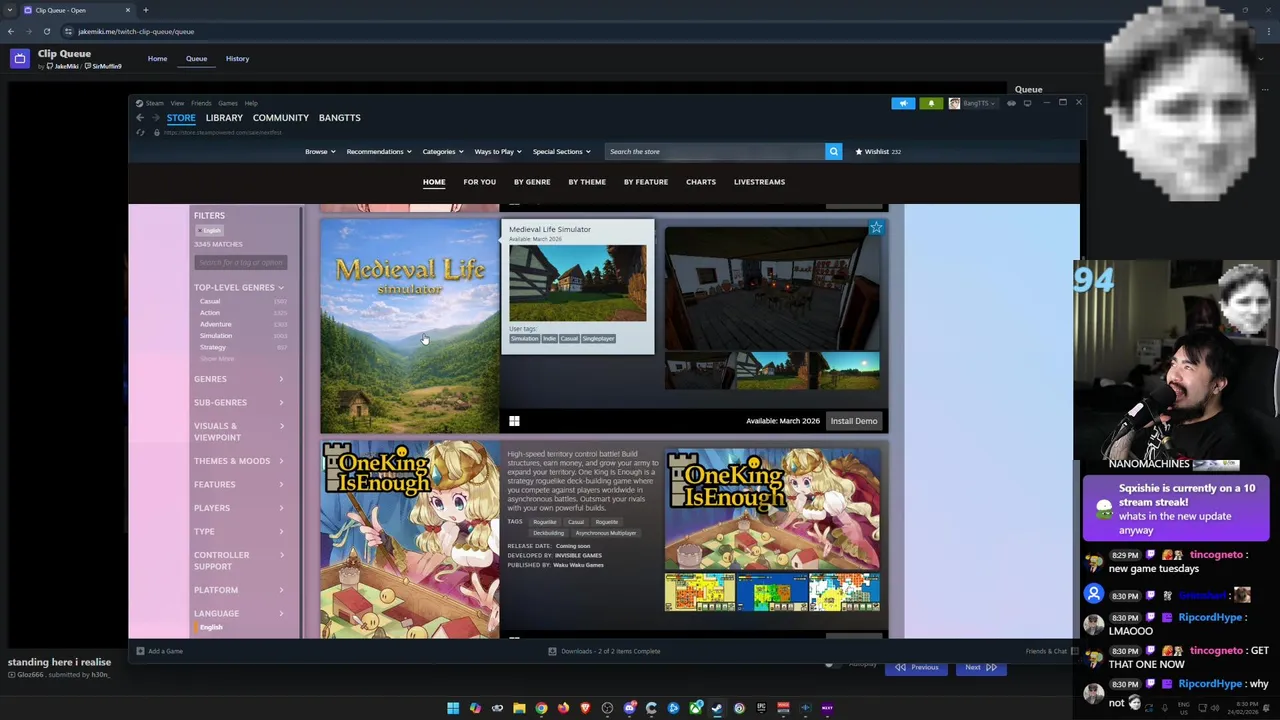Open Steam announcements megaphone button
This screenshot has width=1280, height=720.
coord(903,103)
